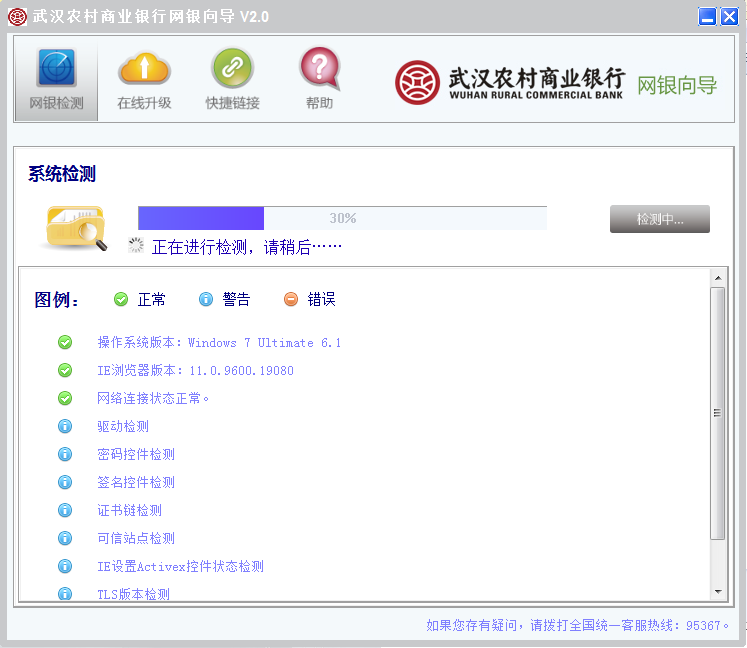Viewport: 747px width, 648px height.
Task: Click the scrollbar up arrow
Action: point(718,278)
